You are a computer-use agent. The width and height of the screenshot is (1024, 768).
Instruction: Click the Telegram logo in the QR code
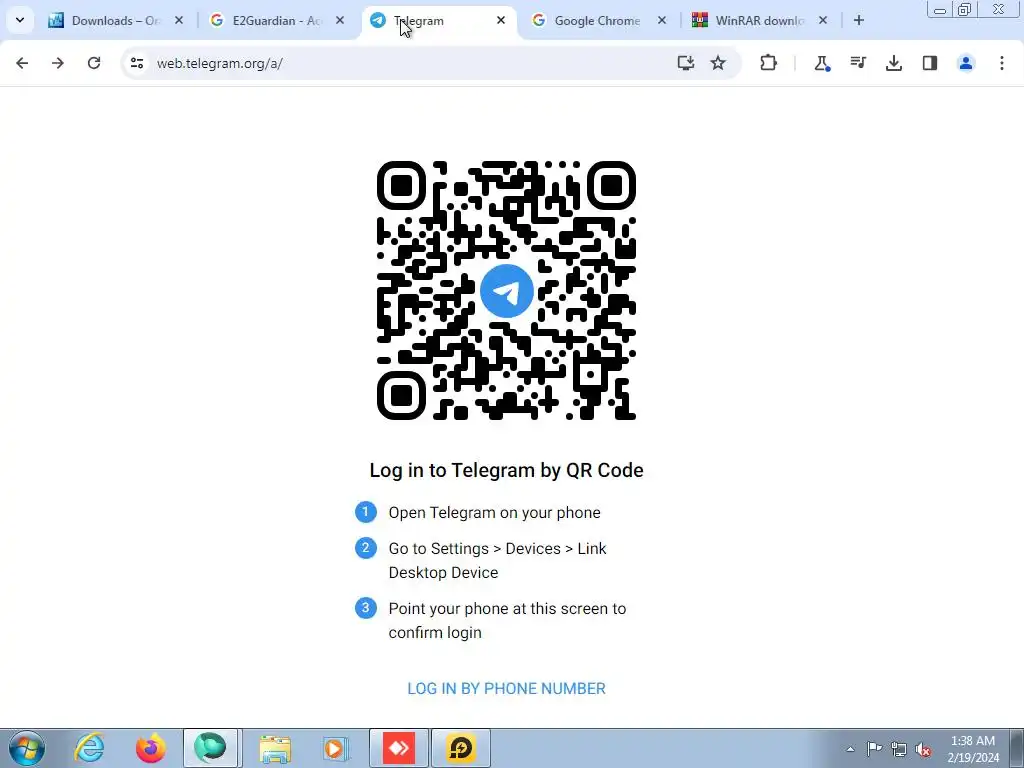point(506,291)
